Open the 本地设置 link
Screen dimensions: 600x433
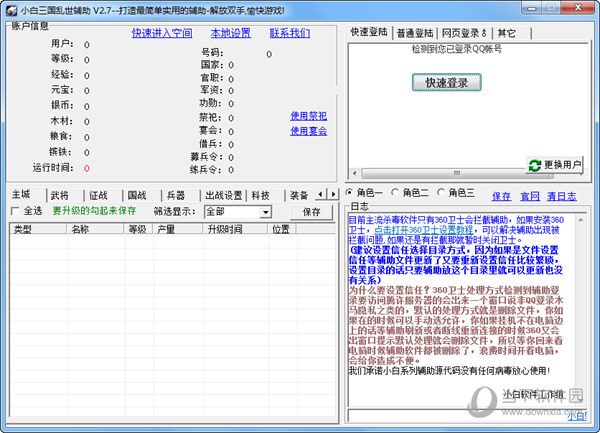pyautogui.click(x=231, y=33)
